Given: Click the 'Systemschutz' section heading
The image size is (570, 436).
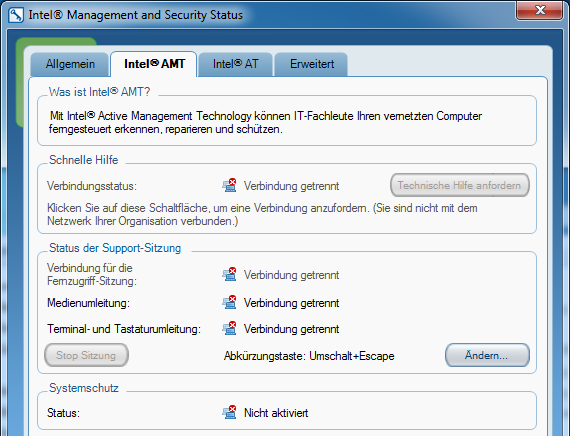Looking at the screenshot, I should (x=84, y=388).
